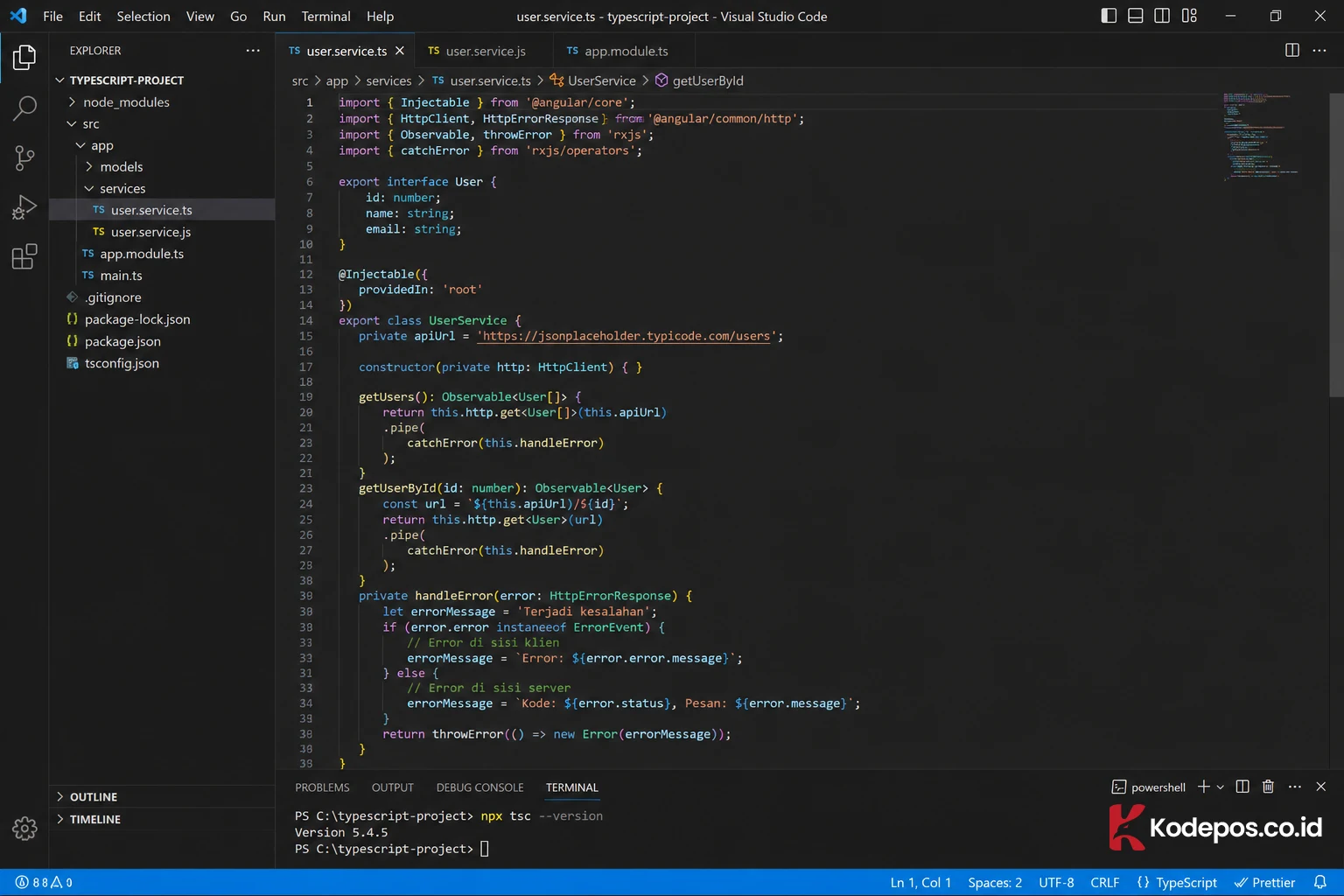Split the editor to the right
Viewport: 1344px width, 896px height.
[1292, 50]
